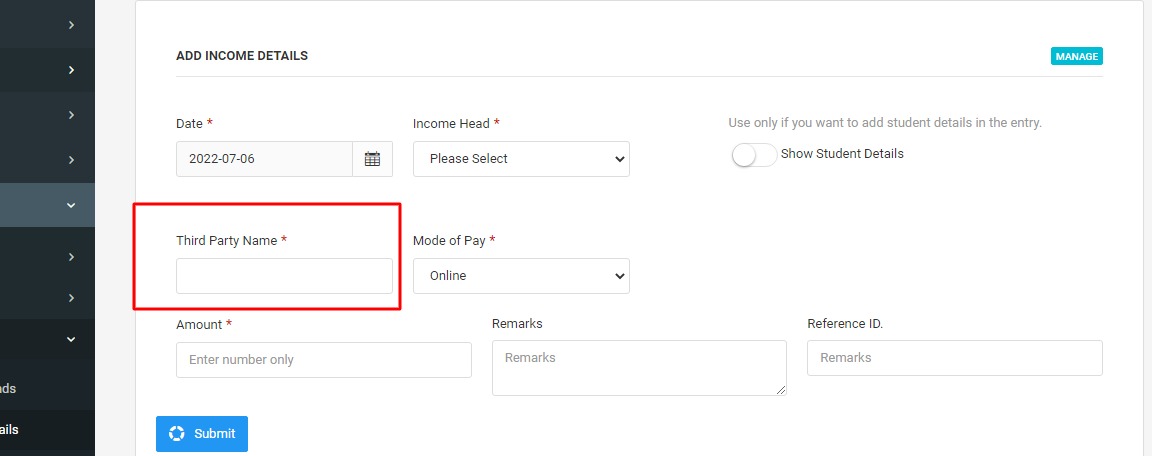Click the Amount number field
This screenshot has width=1152, height=456.
point(324,360)
